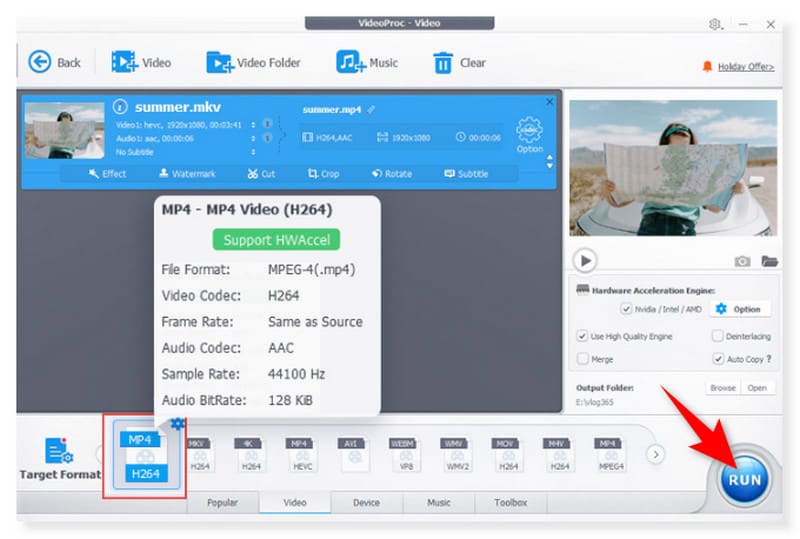Expand the No Subtitle track selector
This screenshot has width=800, height=539.
pos(253,152)
